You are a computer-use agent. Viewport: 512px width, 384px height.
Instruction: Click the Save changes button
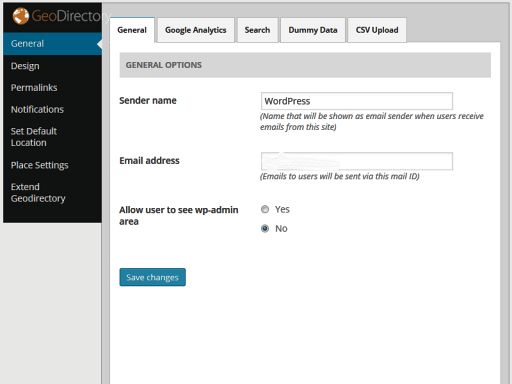153,277
